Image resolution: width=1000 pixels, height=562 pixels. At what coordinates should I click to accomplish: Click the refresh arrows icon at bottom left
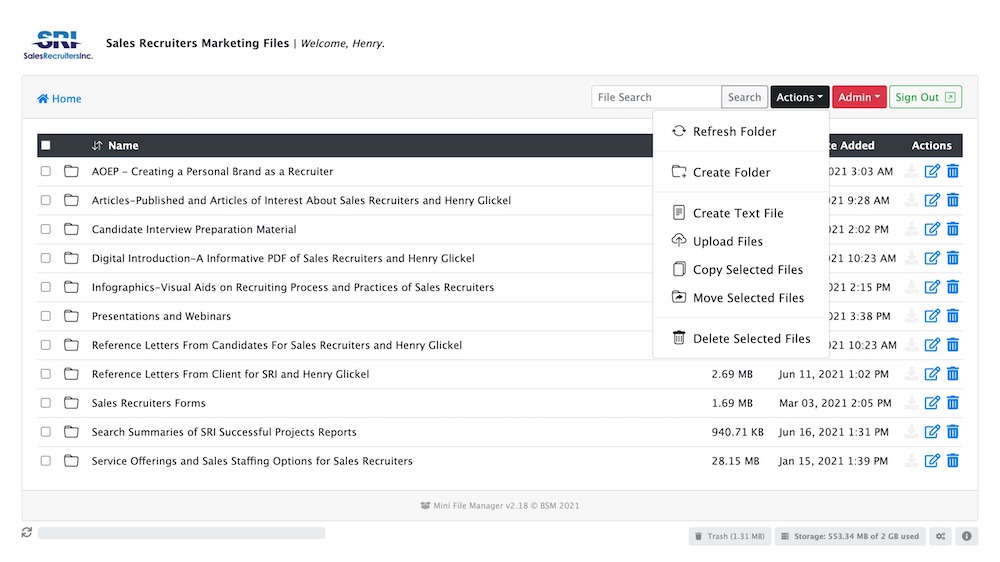point(26,532)
